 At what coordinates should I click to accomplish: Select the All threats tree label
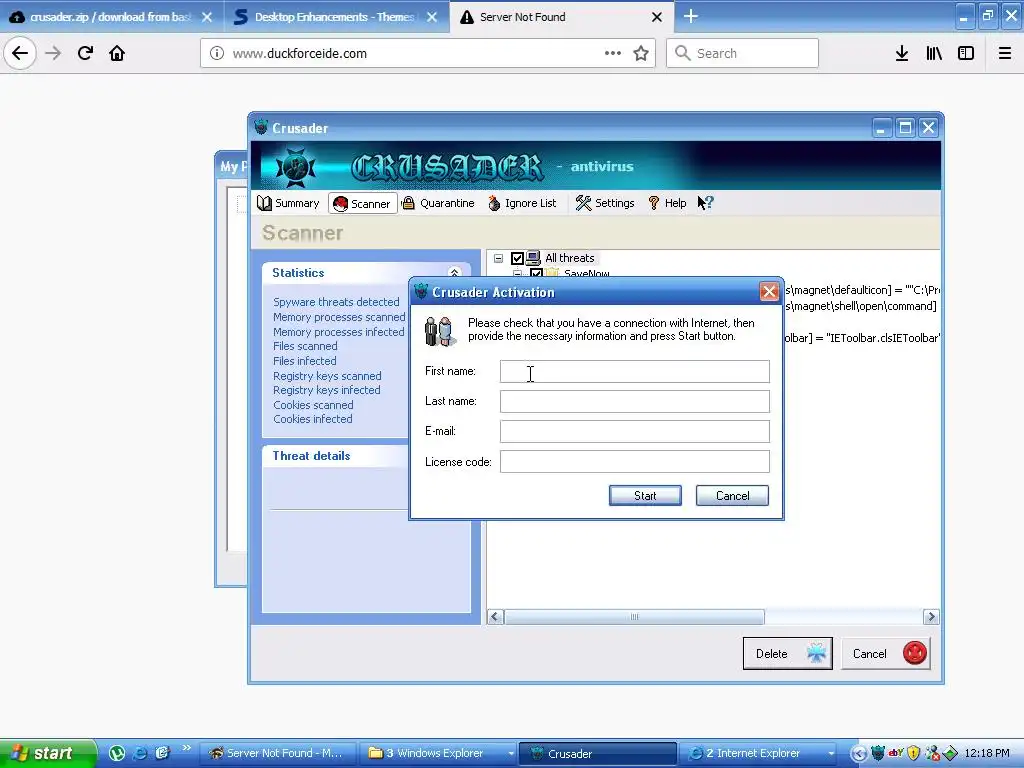[x=569, y=258]
